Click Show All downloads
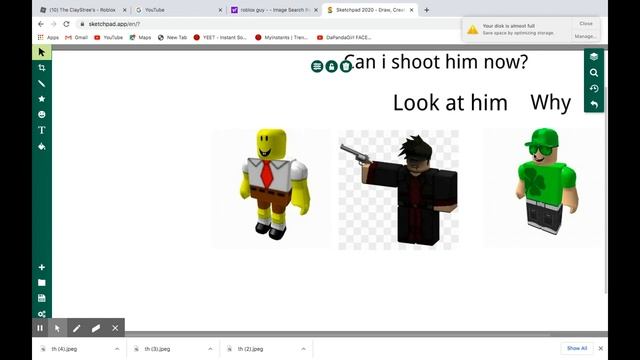The height and width of the screenshot is (360, 640). (x=577, y=348)
